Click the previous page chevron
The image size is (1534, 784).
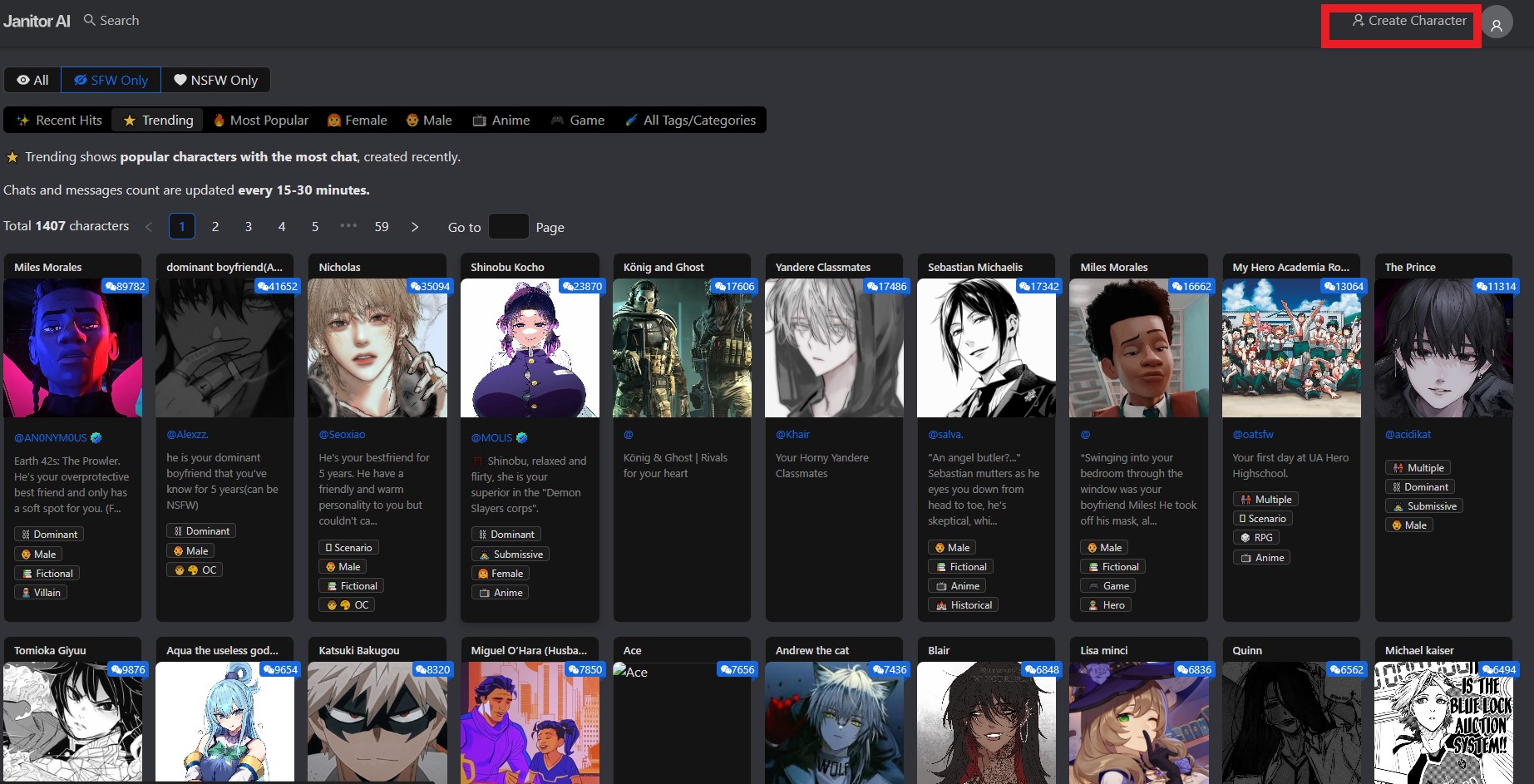tap(149, 226)
